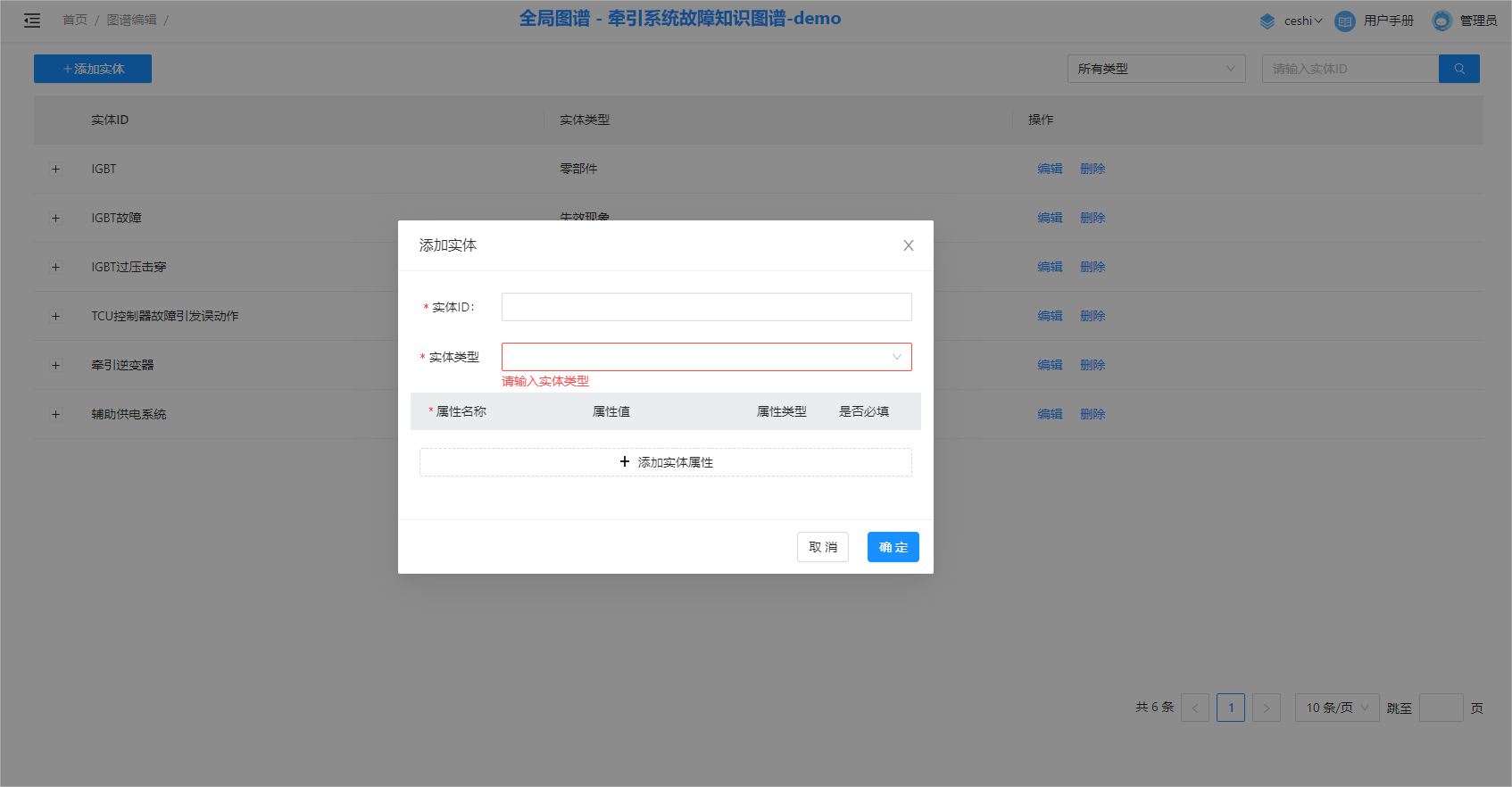1512x787 pixels.
Task: Expand the 牵引逆变器 row
Action: click(x=55, y=365)
